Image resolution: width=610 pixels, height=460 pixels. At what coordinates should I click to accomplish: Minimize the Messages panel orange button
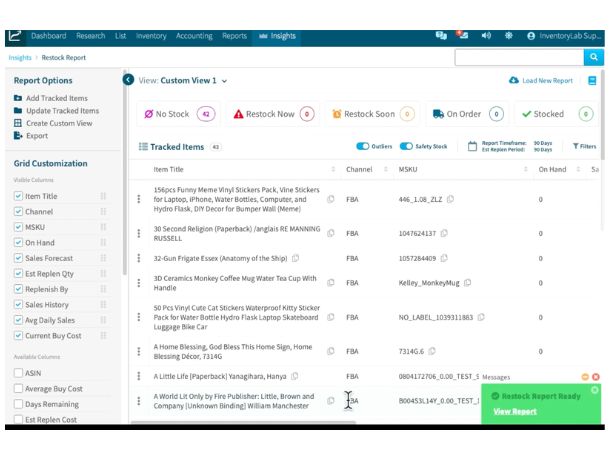coord(585,377)
